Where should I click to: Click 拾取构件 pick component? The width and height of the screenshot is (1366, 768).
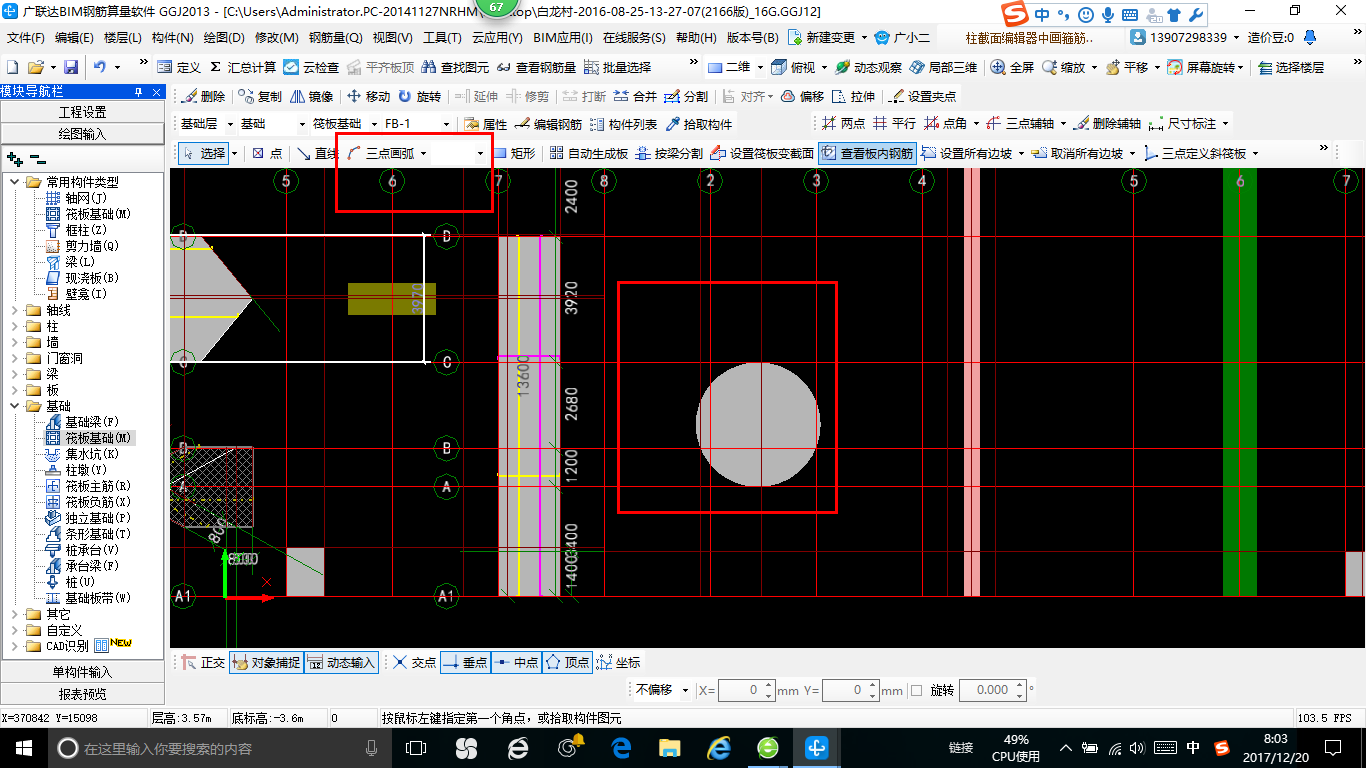(x=698, y=124)
